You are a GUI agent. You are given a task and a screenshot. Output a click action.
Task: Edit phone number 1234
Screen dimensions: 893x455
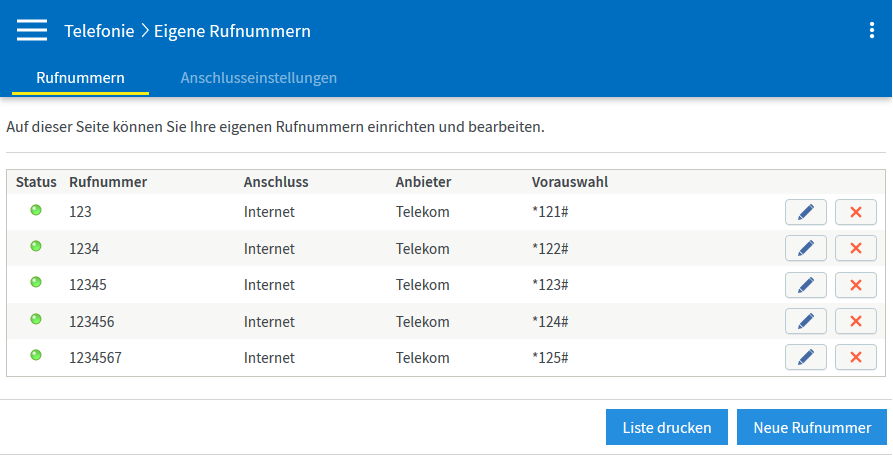806,248
